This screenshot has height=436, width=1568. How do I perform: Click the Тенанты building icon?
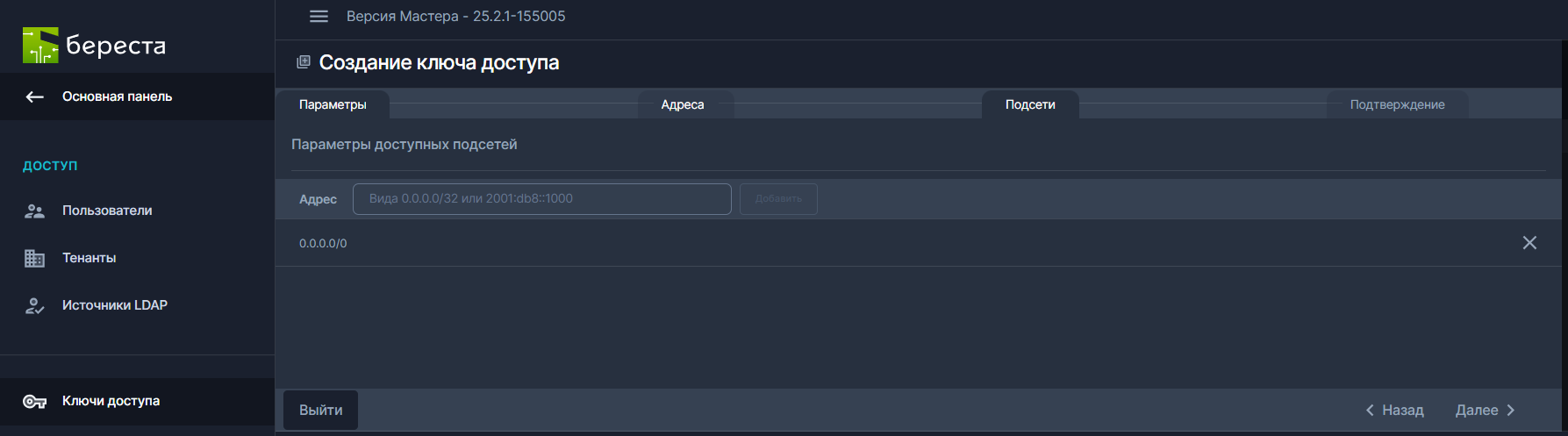click(x=35, y=258)
